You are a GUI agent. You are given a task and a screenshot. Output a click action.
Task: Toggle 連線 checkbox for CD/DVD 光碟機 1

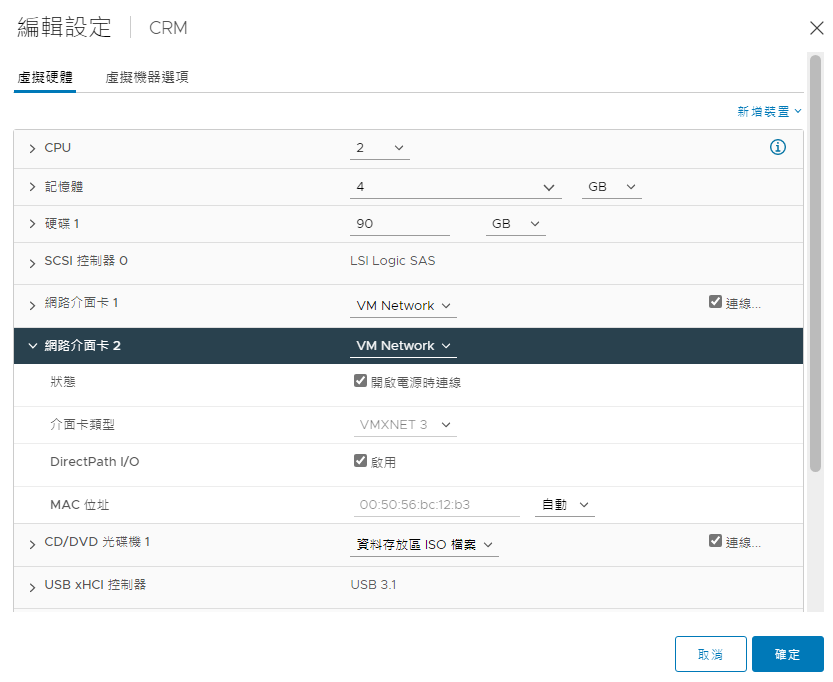click(715, 541)
